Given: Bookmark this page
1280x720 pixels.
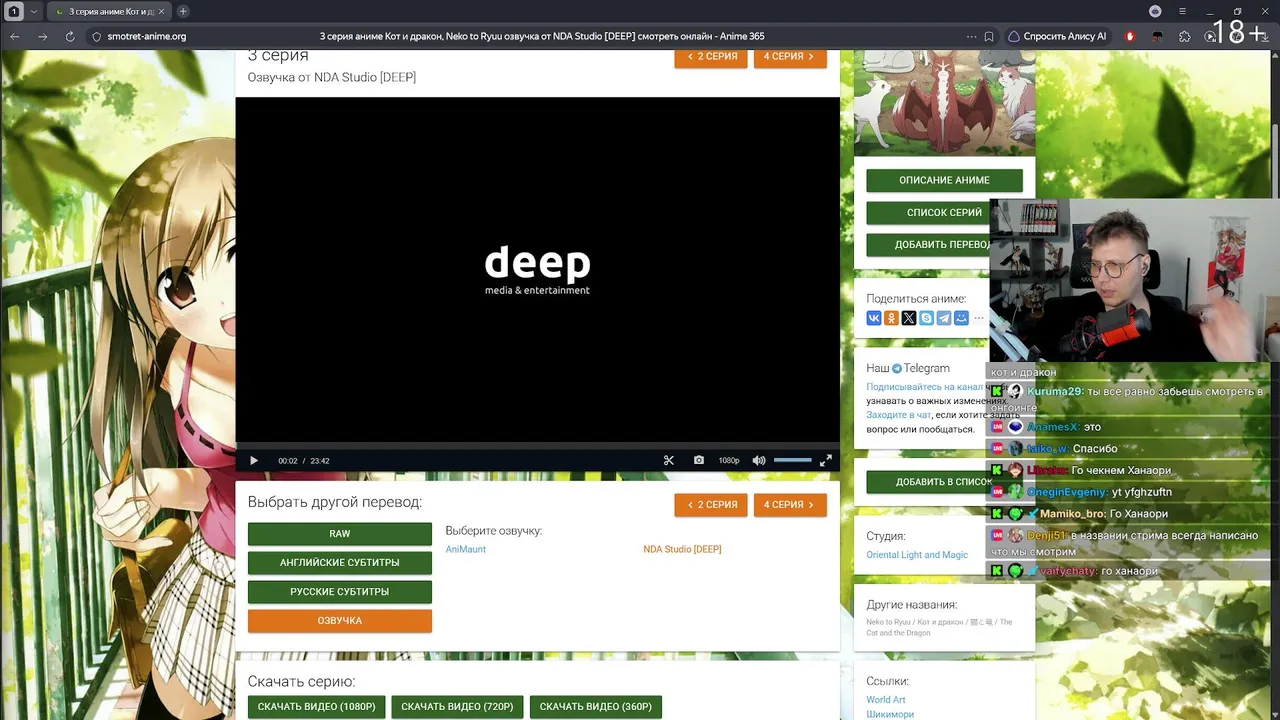Looking at the screenshot, I should [x=989, y=36].
